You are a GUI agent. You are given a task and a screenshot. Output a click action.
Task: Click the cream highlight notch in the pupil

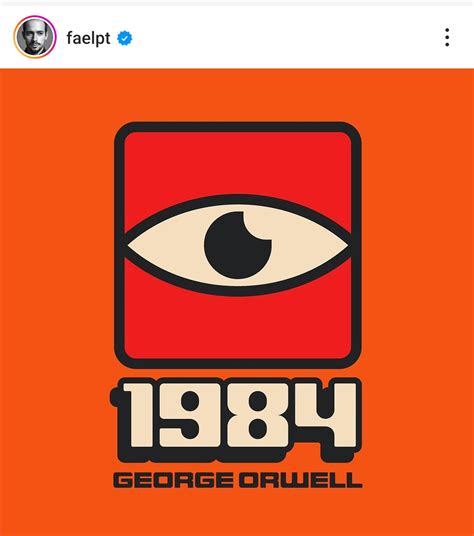tap(258, 226)
